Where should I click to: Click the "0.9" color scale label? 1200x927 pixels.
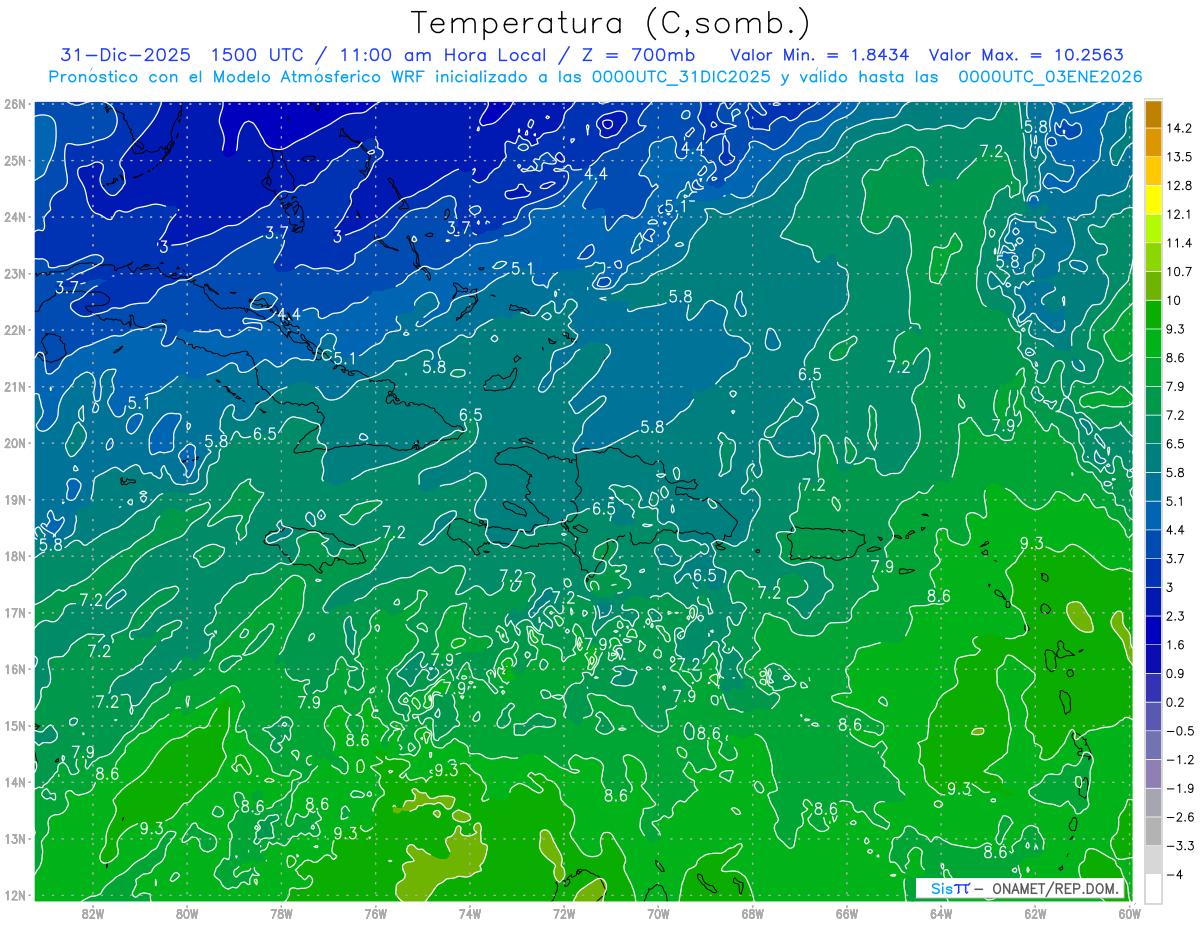pos(1177,674)
